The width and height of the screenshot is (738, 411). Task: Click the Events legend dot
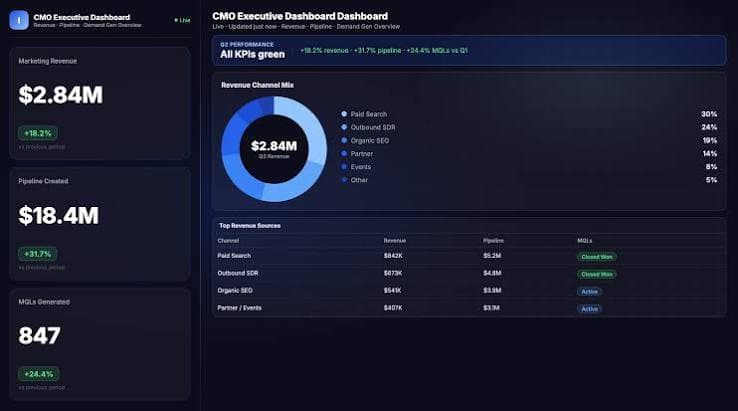(344, 167)
